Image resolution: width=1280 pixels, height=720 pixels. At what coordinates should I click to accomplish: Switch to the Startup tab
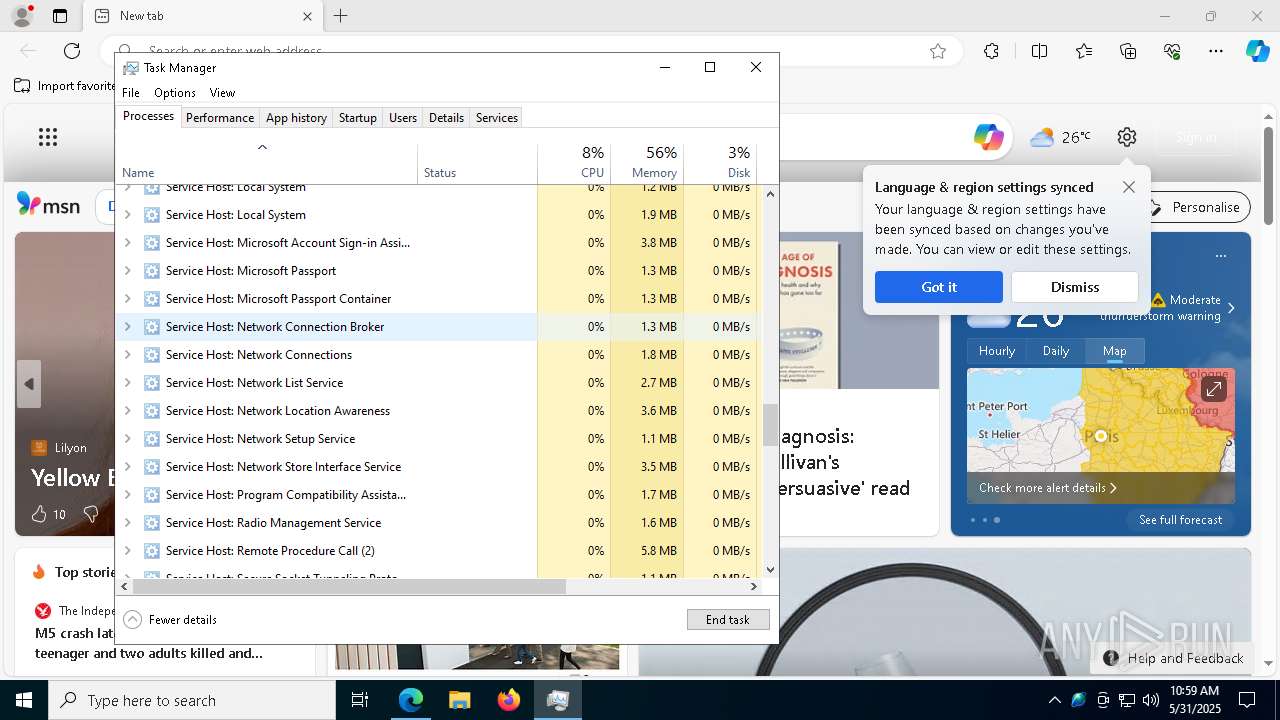click(x=357, y=118)
